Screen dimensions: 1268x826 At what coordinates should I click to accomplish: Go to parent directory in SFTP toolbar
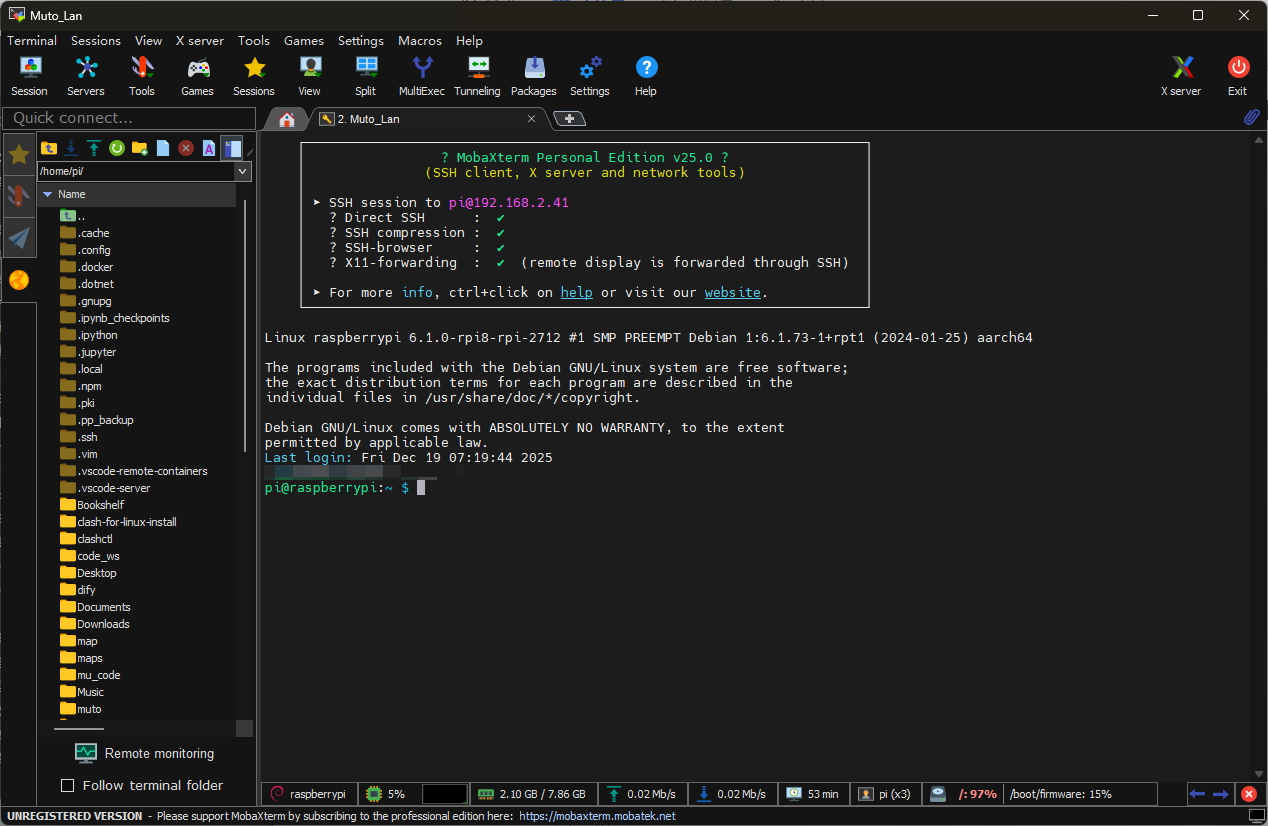pos(48,148)
